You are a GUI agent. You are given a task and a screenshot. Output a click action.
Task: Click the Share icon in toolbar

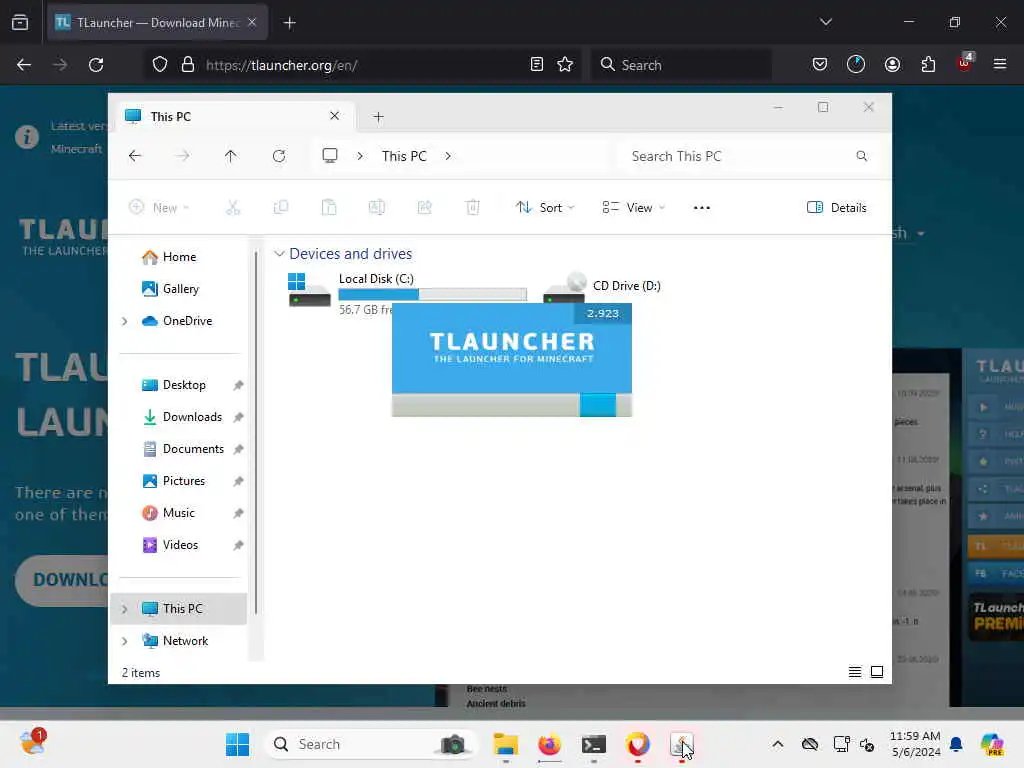424,208
